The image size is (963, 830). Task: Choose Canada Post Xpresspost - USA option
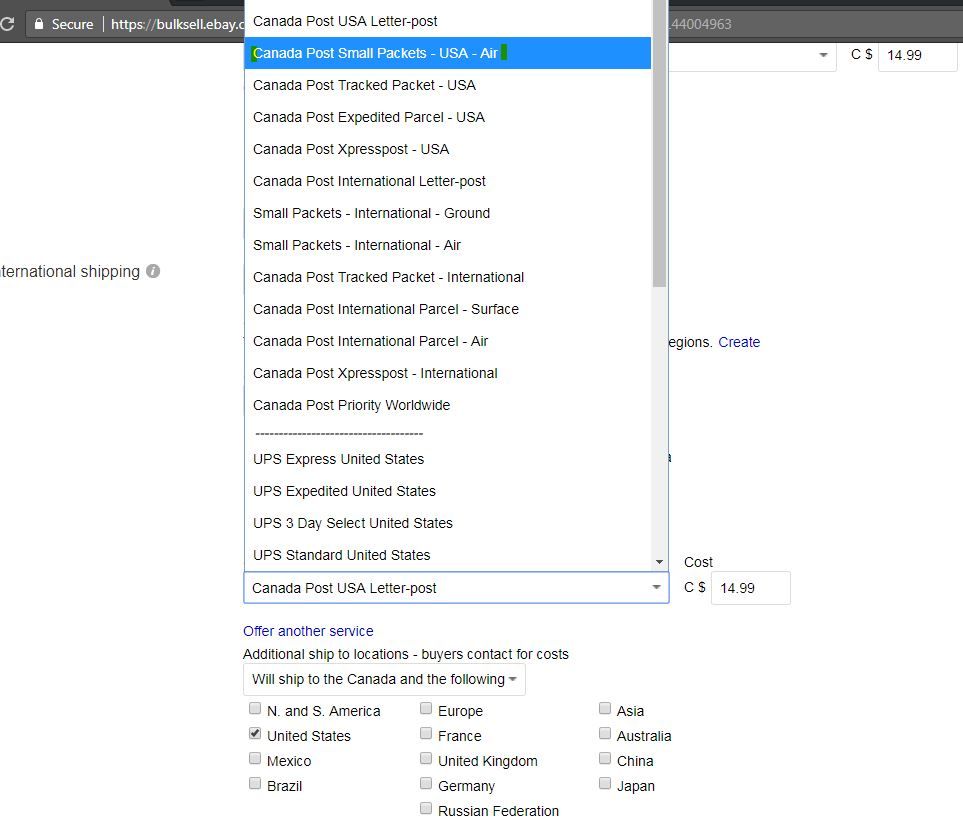tap(448, 149)
